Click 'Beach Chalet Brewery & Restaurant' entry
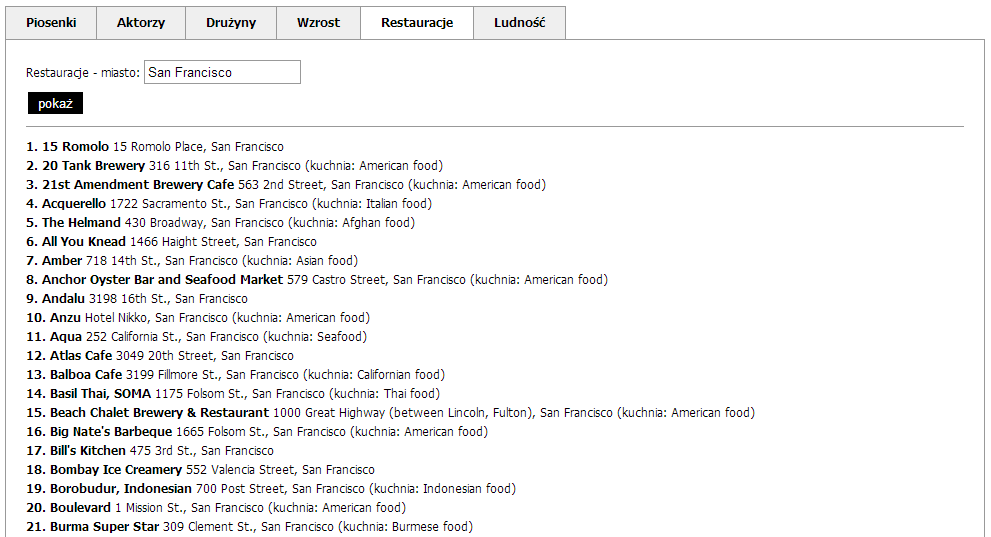Viewport: 991px width, 537px height. (x=391, y=413)
